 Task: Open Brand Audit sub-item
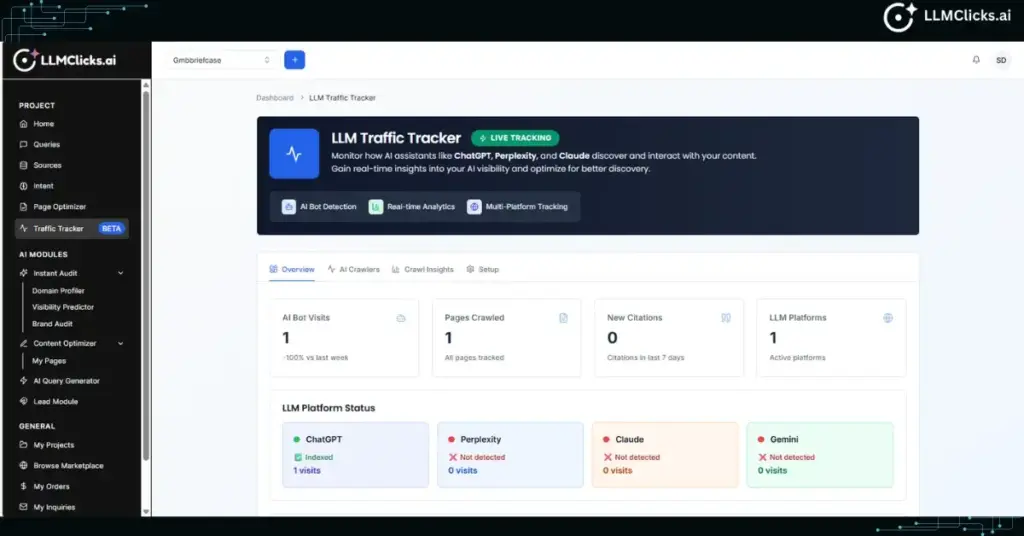tap(52, 324)
